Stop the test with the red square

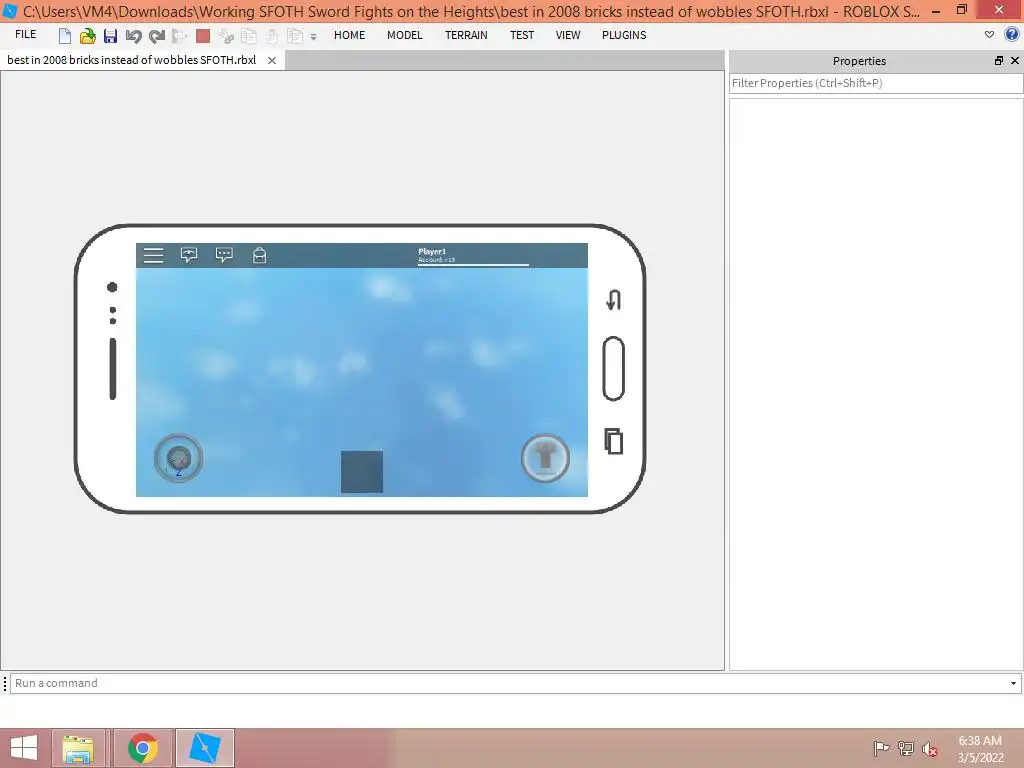click(203, 36)
